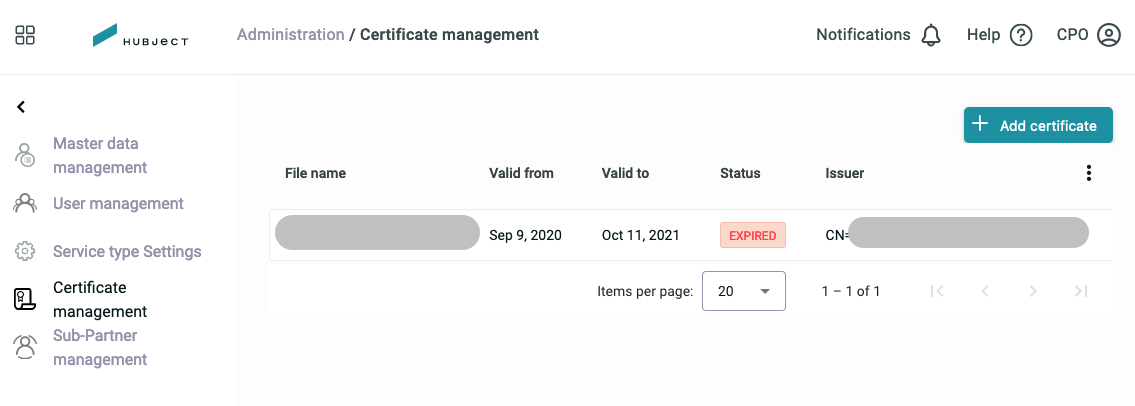The image size is (1135, 406).
Task: Click File name column header
Action: 316,173
